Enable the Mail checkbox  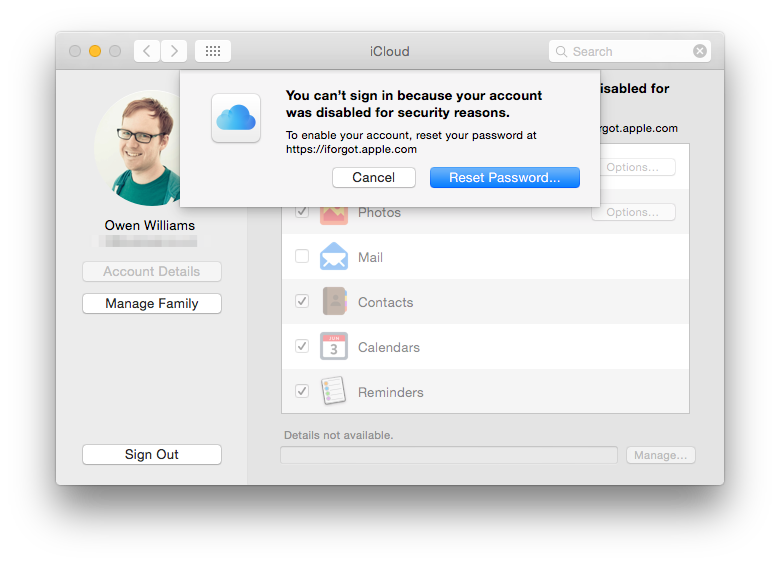tap(302, 256)
